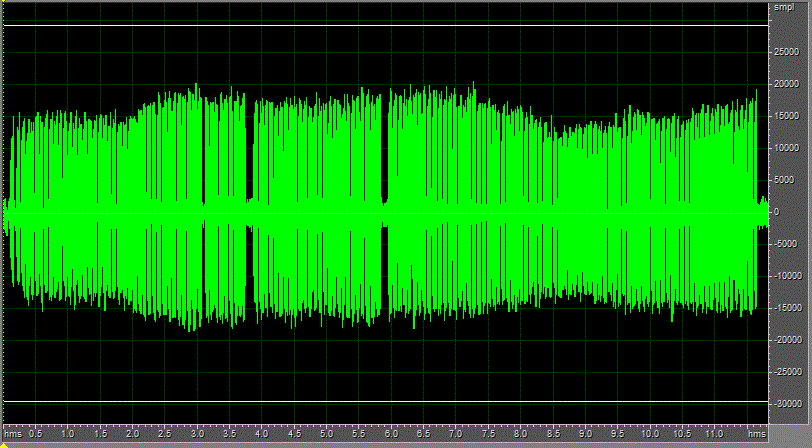The height and width of the screenshot is (448, 812).
Task: Click the hms label after the 11.0 mark
Action: (757, 433)
